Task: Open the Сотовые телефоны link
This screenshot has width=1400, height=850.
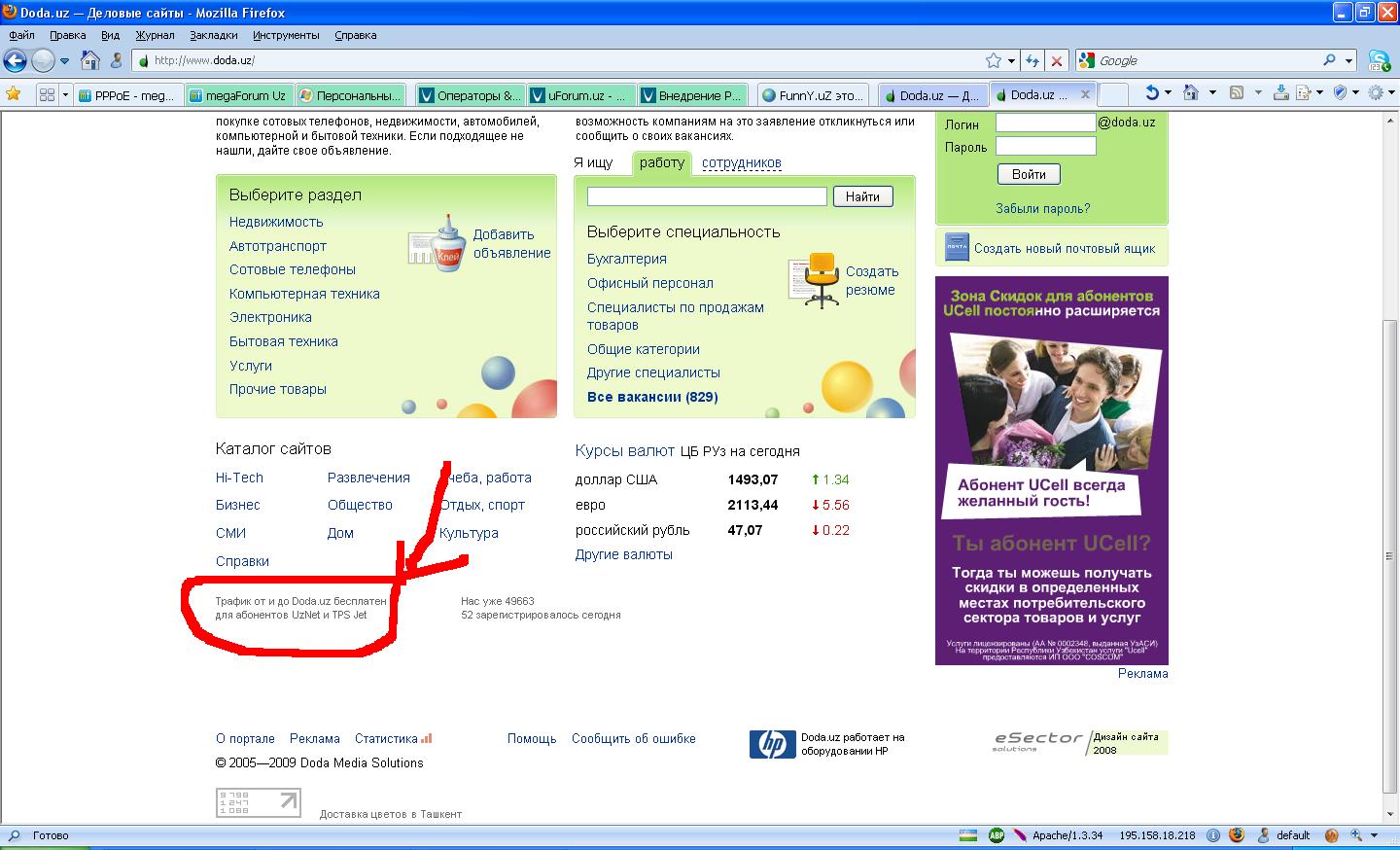Action: (x=293, y=269)
